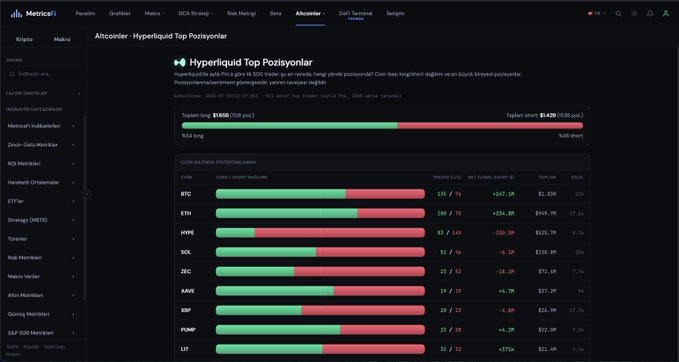
Task: Open the Makro dropdown in top navigation
Action: [x=154, y=13]
